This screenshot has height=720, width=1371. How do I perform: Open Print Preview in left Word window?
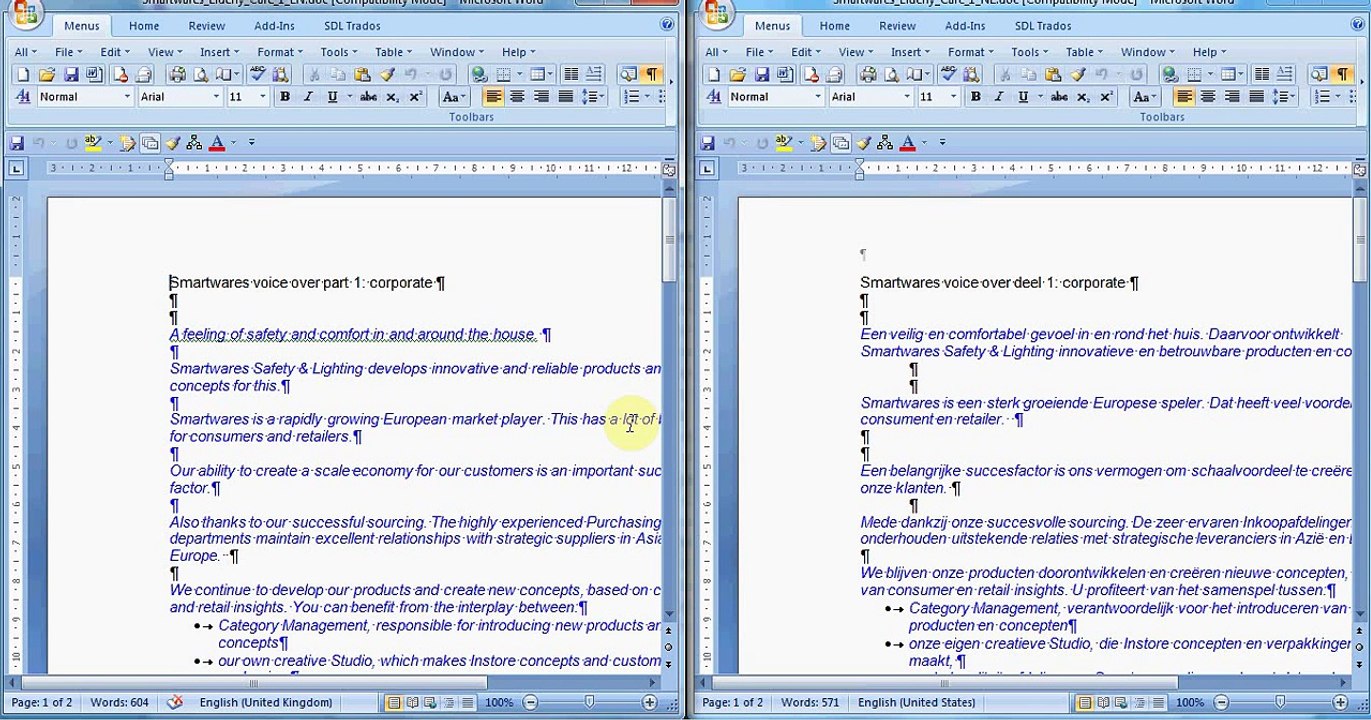(x=201, y=74)
